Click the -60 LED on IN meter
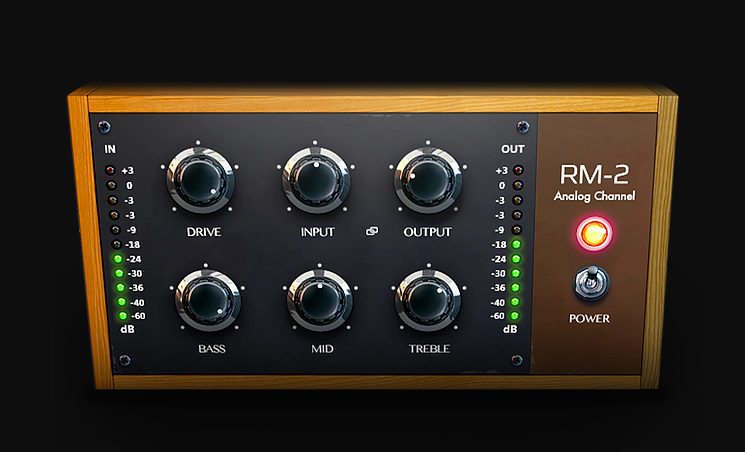This screenshot has width=745, height=452. pyautogui.click(x=116, y=315)
